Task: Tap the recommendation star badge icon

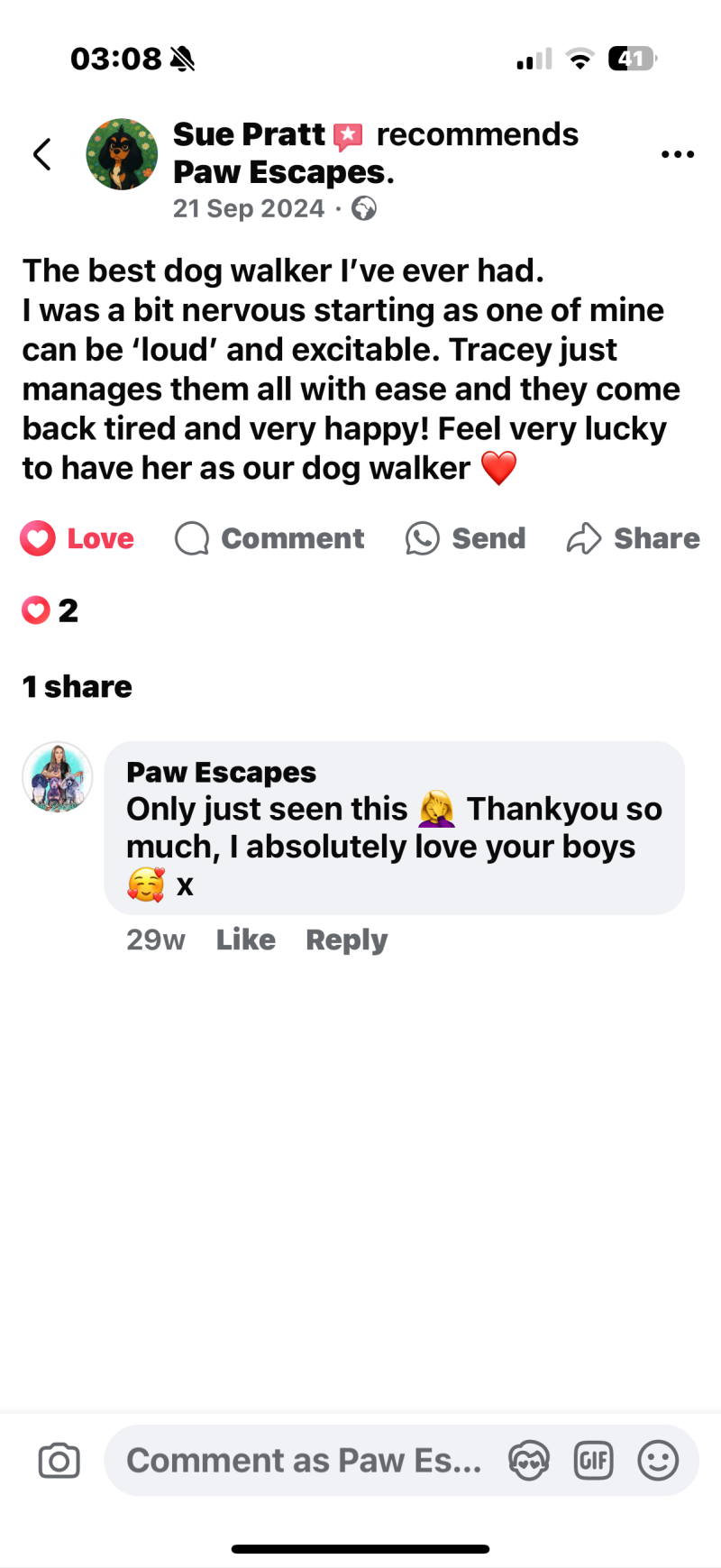Action: [348, 136]
